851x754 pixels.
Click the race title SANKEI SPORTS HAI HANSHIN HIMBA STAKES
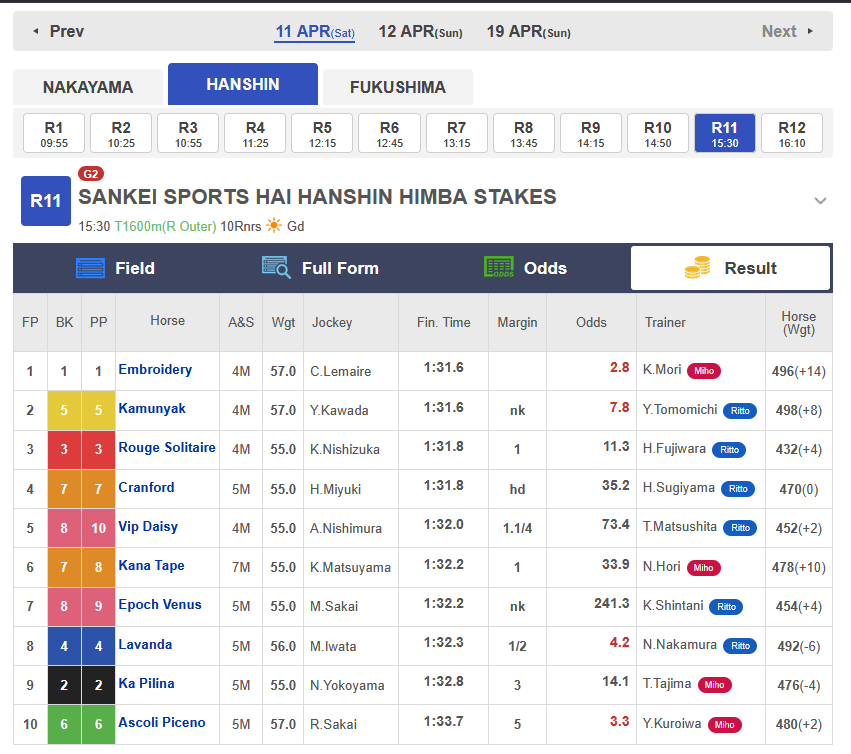317,197
